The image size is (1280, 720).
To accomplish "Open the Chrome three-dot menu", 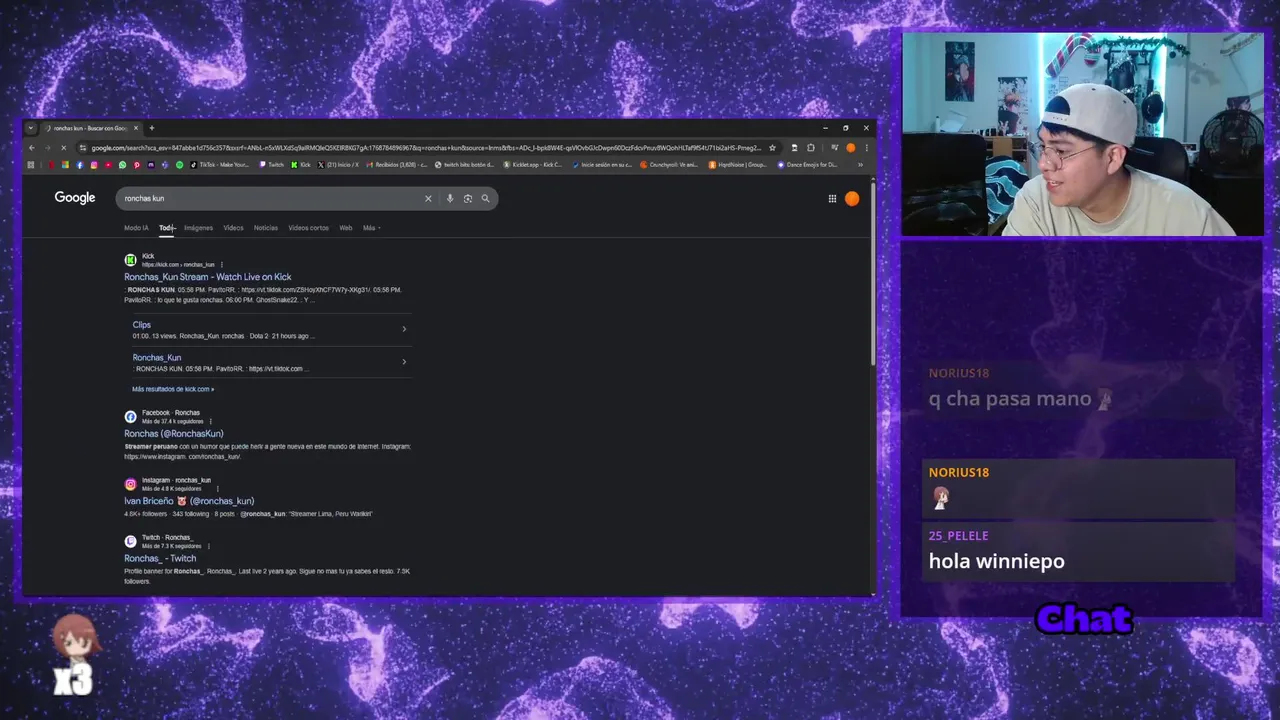I will pos(867,148).
